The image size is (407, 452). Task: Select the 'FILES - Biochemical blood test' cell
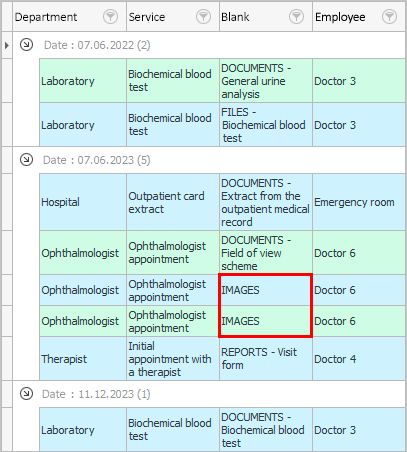[x=266, y=125]
